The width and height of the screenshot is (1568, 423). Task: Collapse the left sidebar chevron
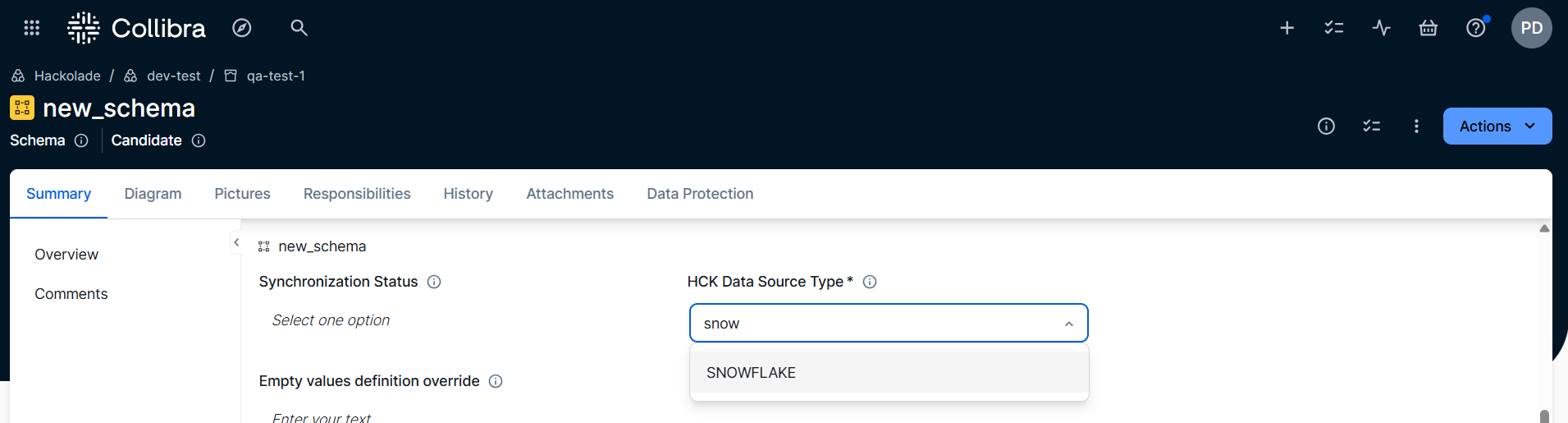[x=236, y=242]
